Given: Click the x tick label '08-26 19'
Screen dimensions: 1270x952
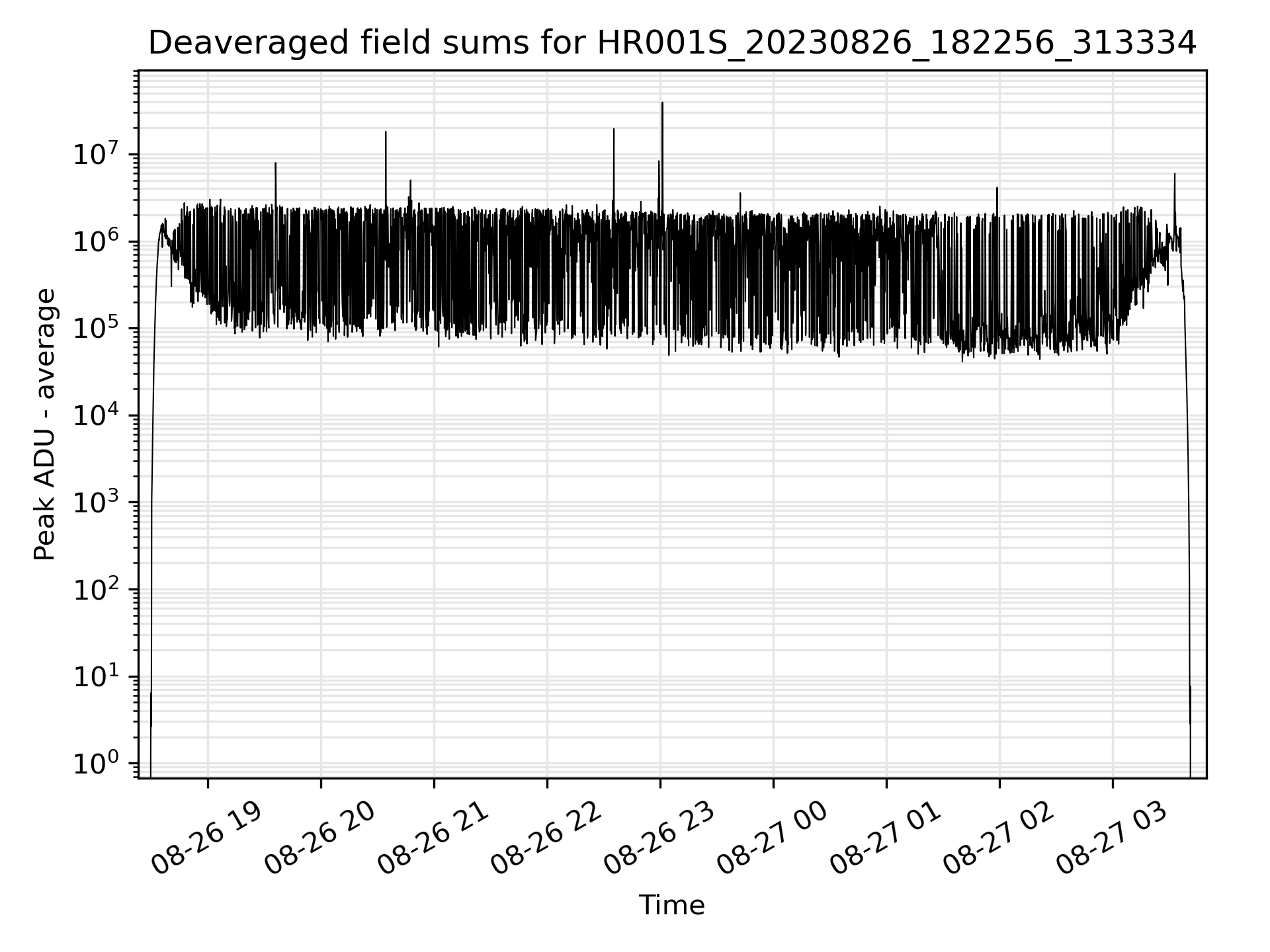Looking at the screenshot, I should coord(207,838).
